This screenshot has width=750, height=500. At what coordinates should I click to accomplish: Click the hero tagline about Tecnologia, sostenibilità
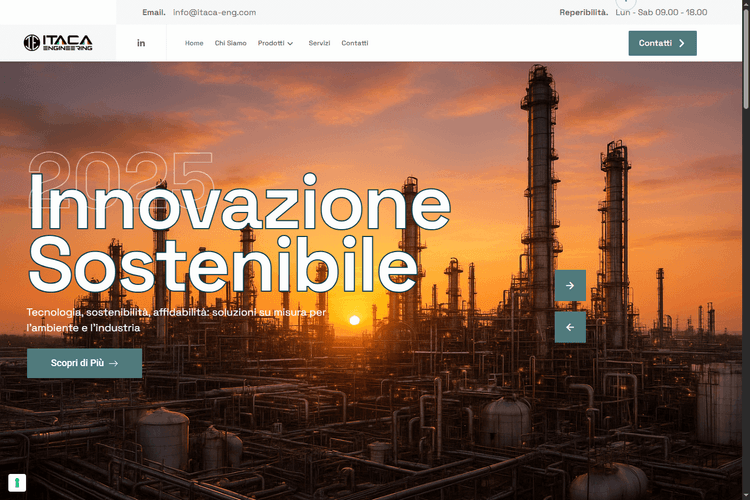pos(176,320)
